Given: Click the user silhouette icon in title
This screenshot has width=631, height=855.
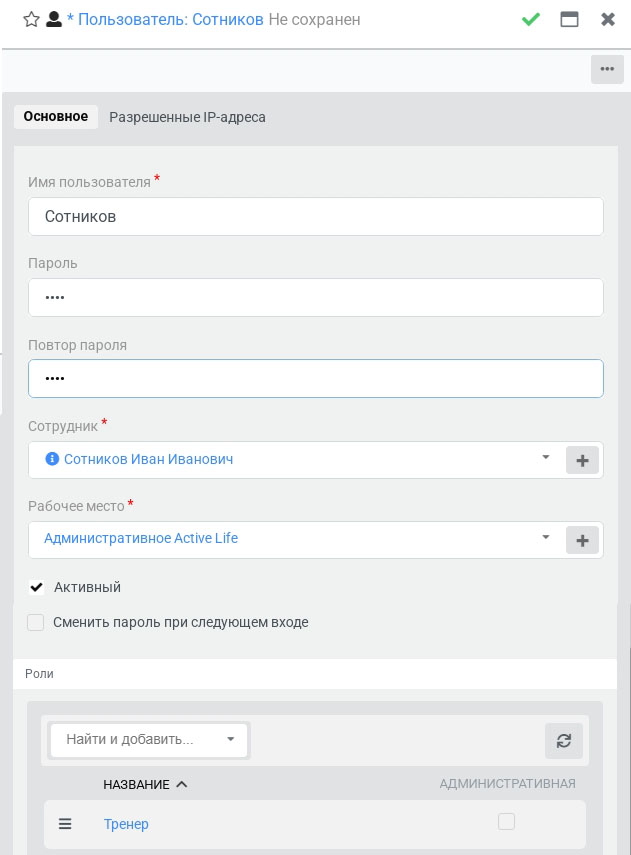Looking at the screenshot, I should pos(53,20).
